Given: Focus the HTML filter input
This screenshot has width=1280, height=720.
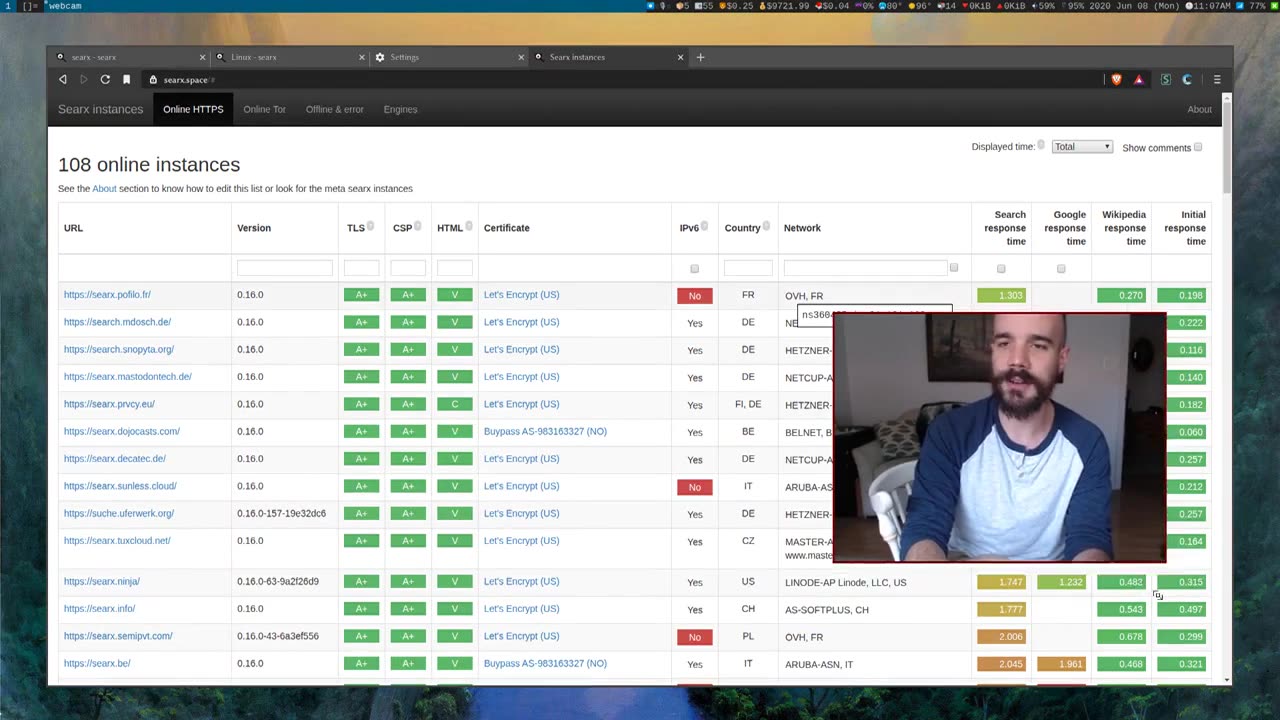Looking at the screenshot, I should coord(454,268).
